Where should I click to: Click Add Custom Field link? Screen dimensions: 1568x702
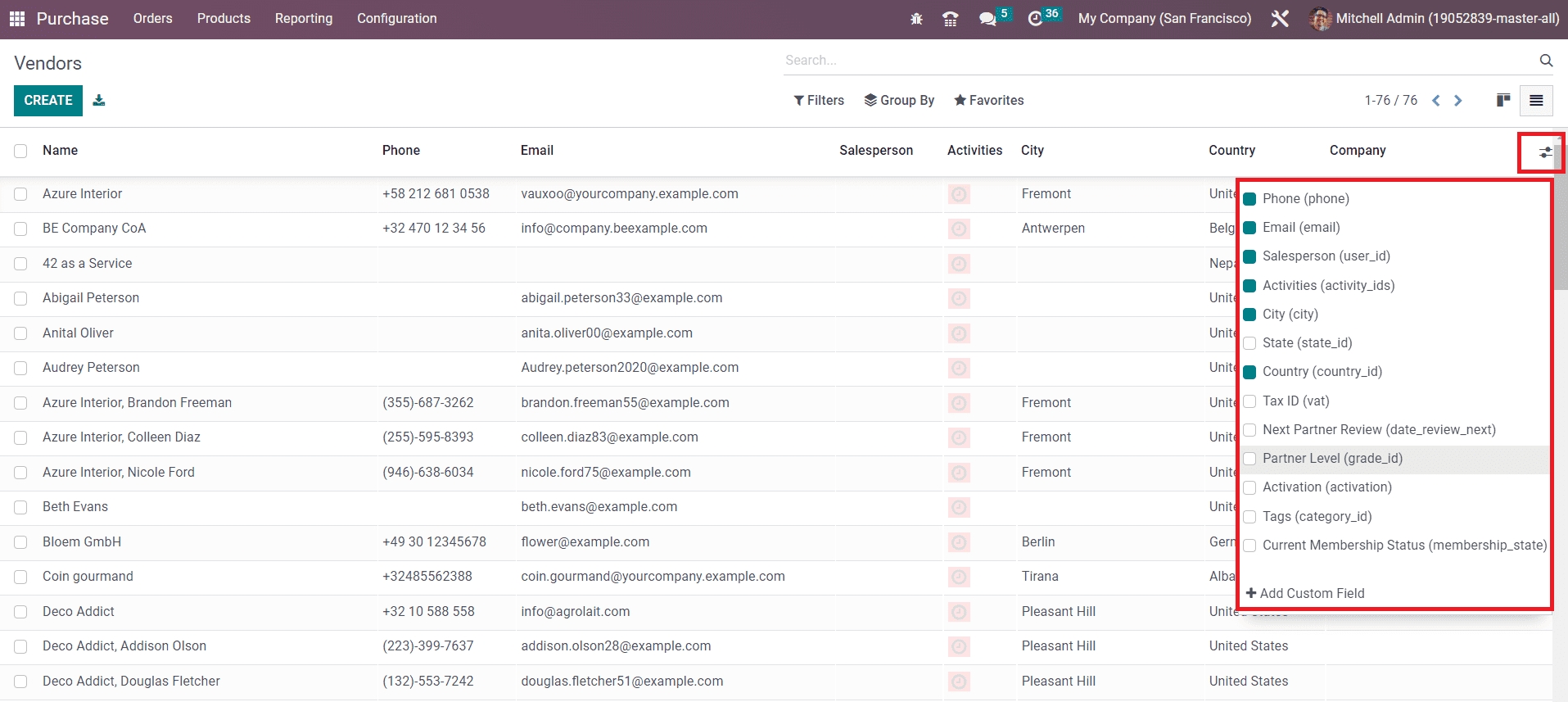tap(1305, 593)
